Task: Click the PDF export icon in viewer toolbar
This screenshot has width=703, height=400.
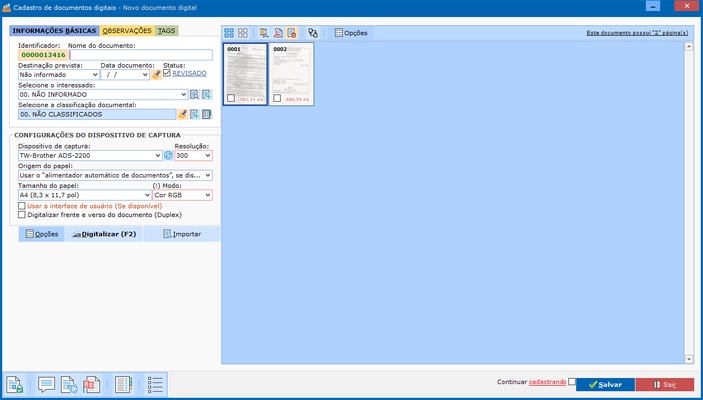Action: tap(278, 33)
